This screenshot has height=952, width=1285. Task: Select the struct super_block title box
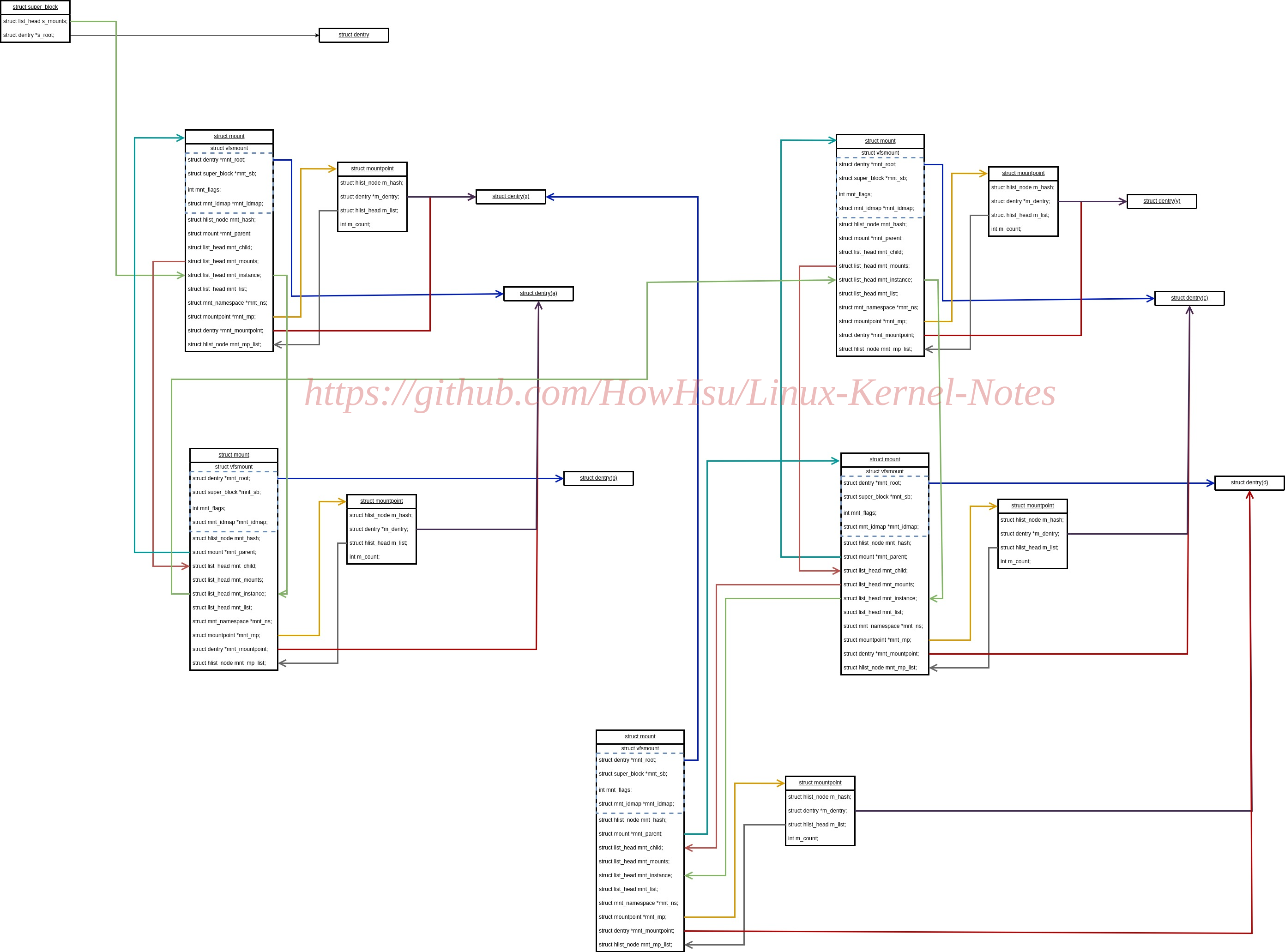(x=35, y=7)
